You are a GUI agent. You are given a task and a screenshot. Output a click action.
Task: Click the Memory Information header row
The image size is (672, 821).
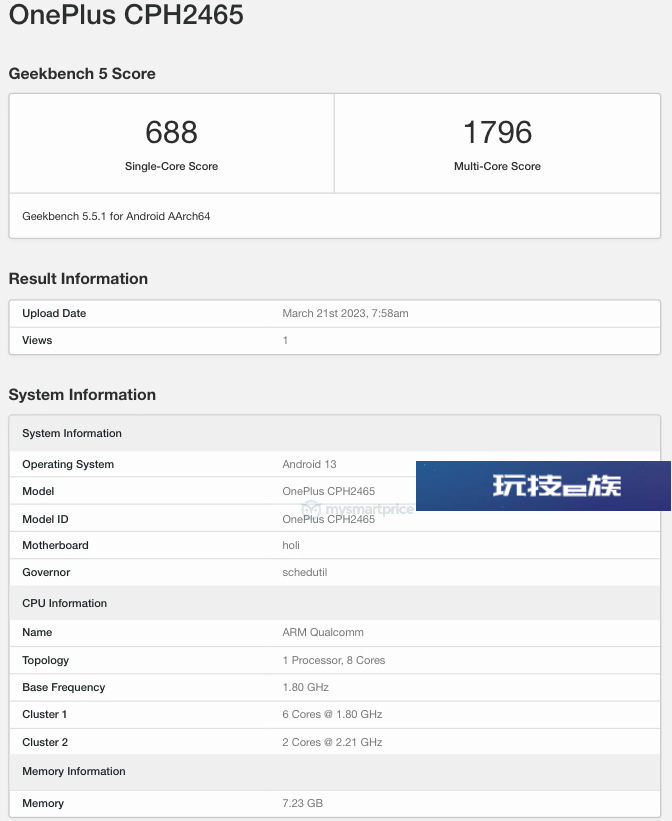pos(335,772)
